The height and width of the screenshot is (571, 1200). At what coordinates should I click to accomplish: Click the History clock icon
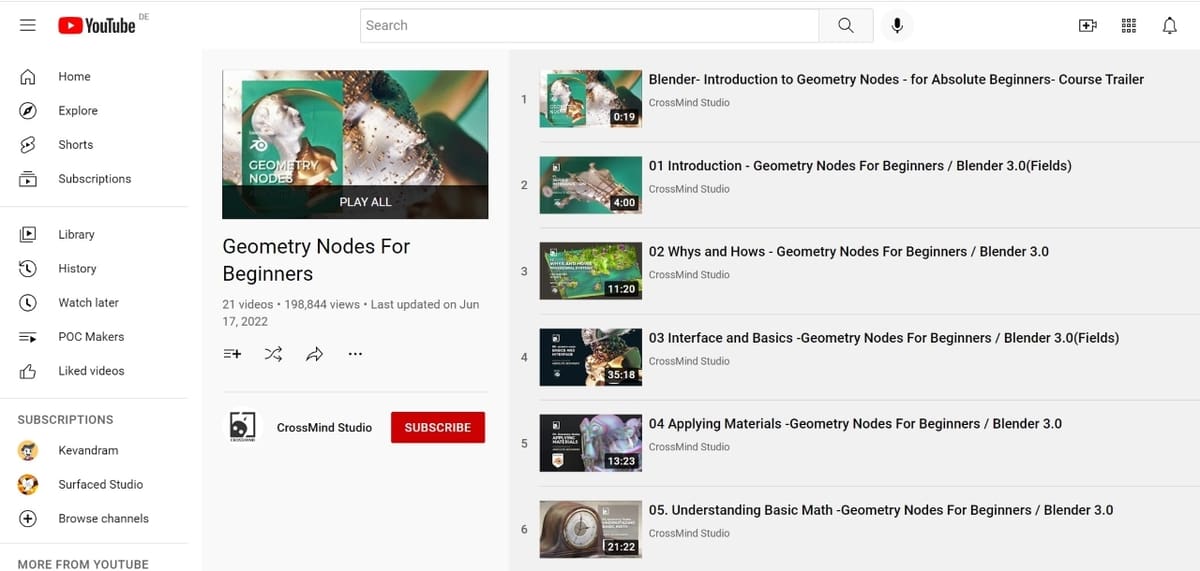point(28,269)
